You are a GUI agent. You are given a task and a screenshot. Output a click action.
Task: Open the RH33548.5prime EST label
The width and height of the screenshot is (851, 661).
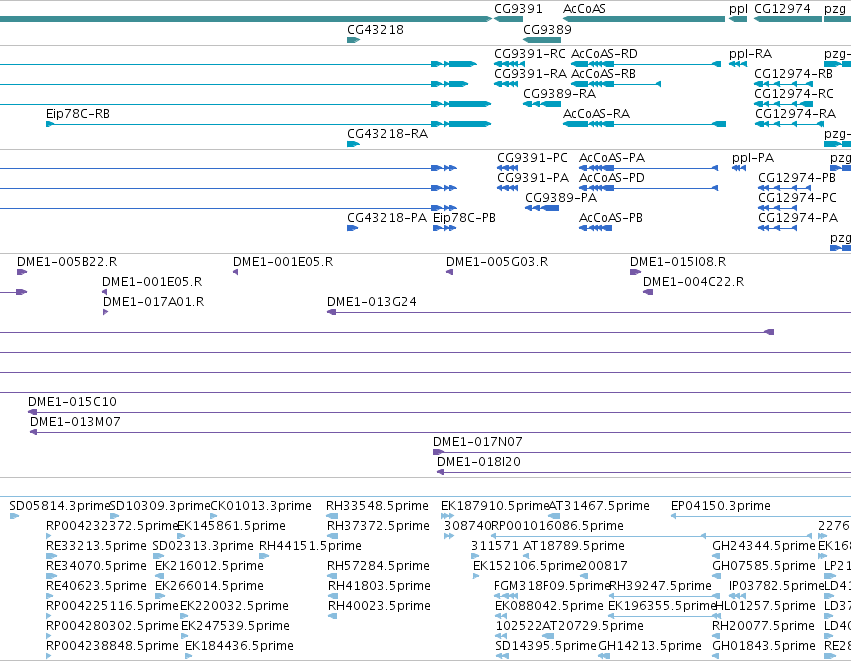tap(377, 506)
